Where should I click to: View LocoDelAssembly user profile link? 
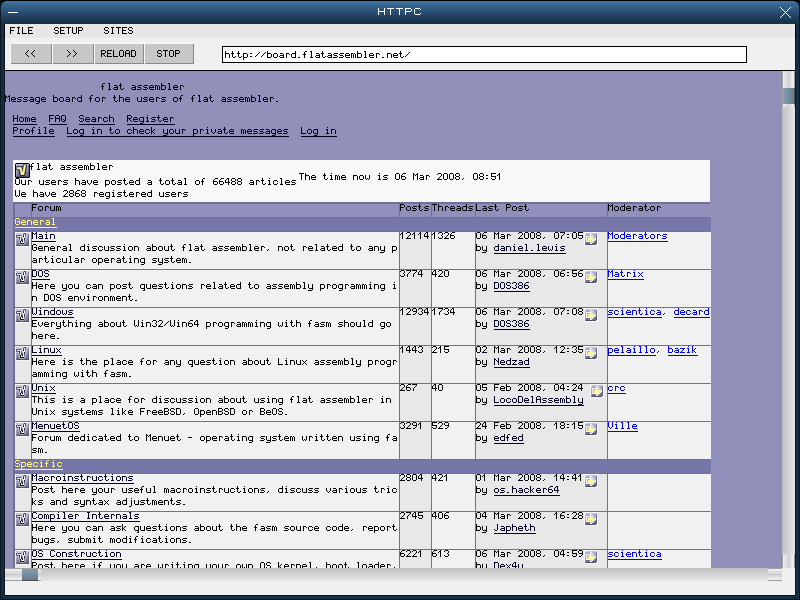(538, 401)
